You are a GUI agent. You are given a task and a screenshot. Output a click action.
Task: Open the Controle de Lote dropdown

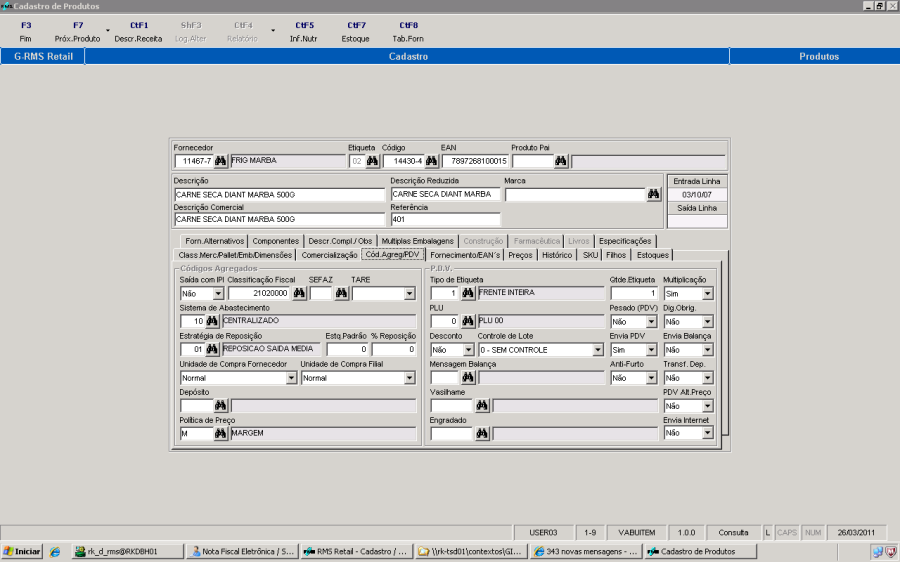click(x=598, y=350)
